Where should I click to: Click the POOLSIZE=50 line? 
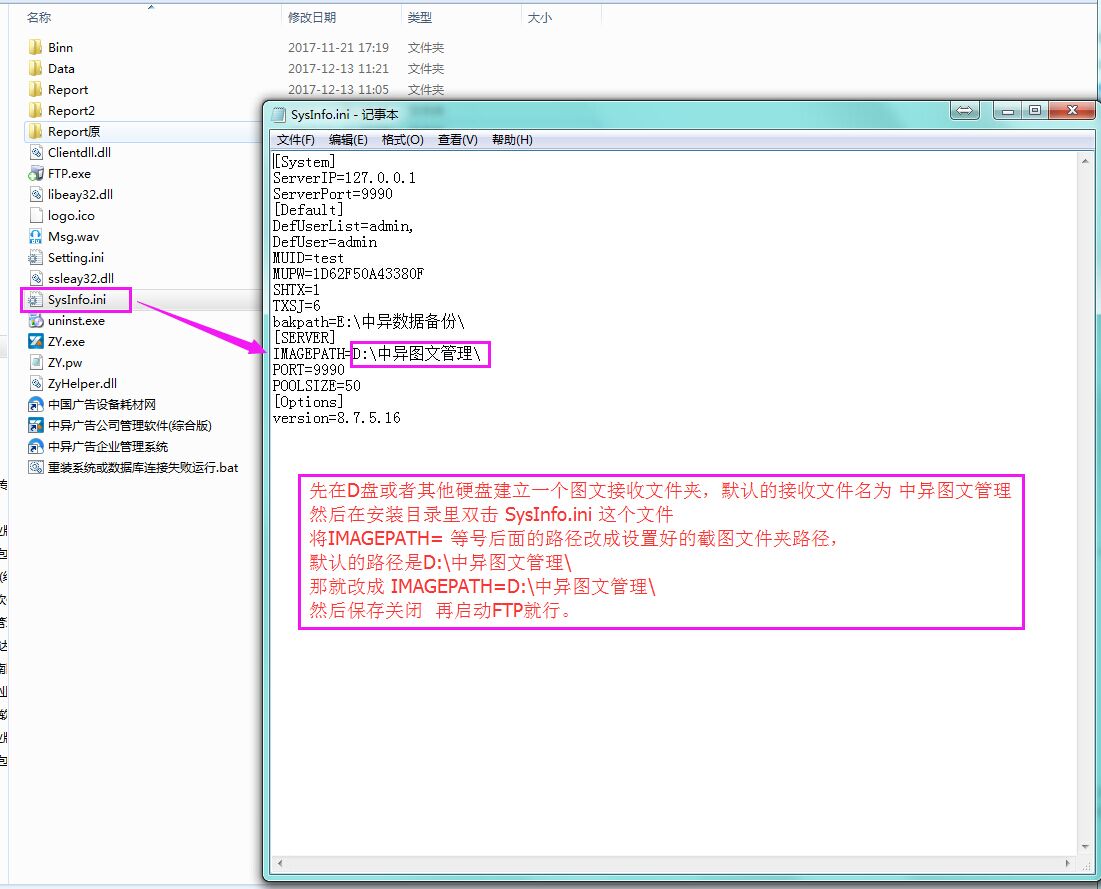coord(317,386)
